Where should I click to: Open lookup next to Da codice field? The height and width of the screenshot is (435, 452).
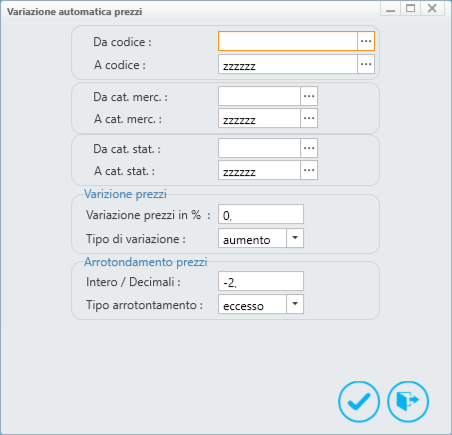coord(366,41)
